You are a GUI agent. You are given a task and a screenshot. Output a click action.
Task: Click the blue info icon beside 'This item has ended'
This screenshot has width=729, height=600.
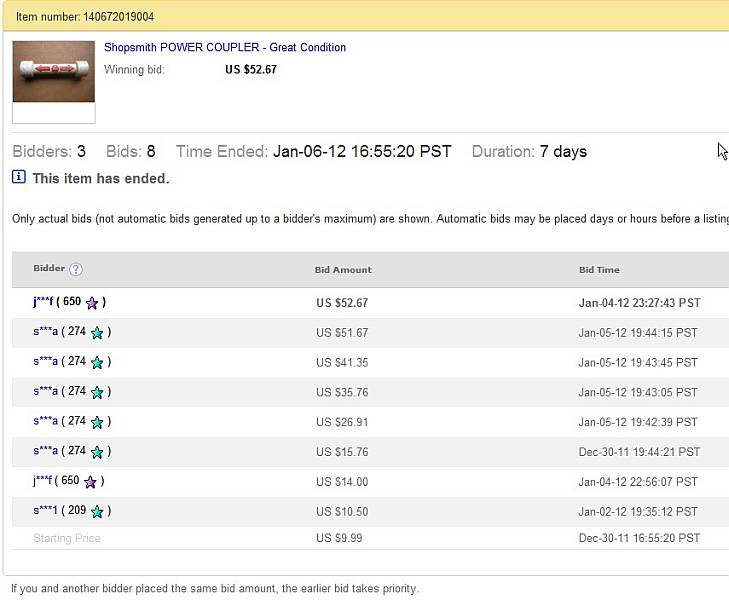(x=19, y=177)
